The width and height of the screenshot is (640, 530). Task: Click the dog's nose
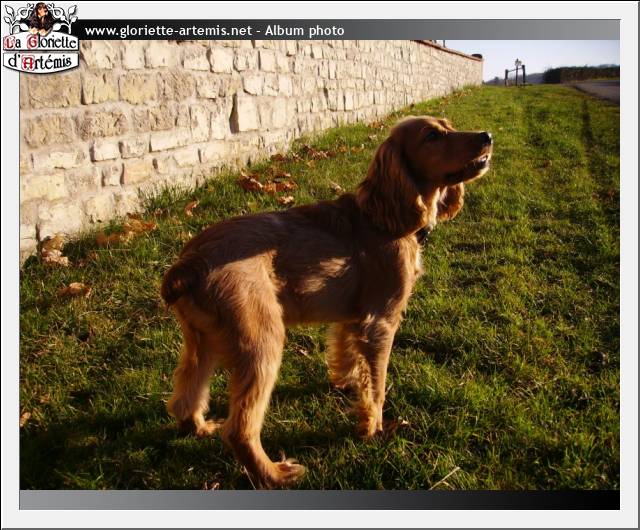486,136
